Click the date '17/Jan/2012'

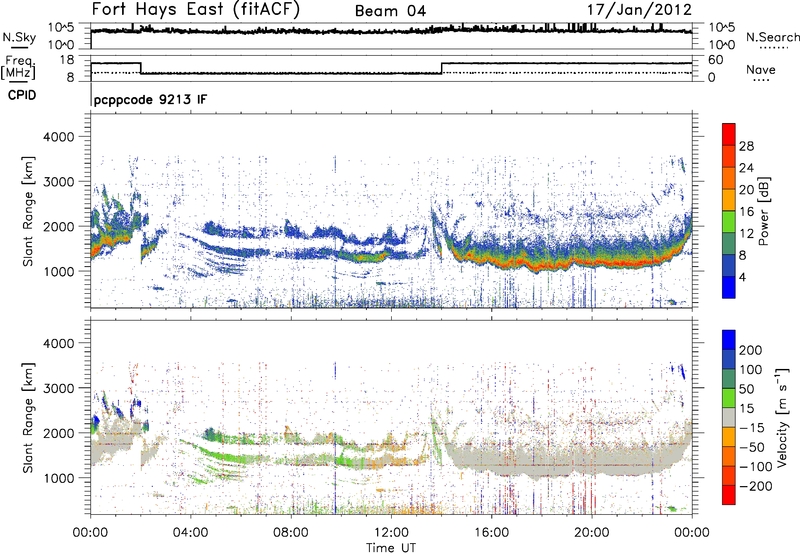(x=639, y=10)
